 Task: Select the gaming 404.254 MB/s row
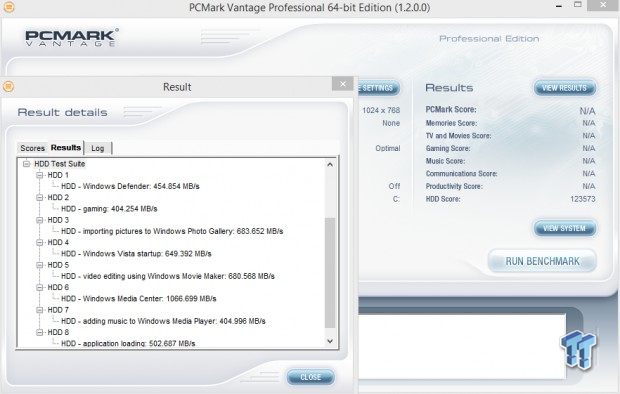[109, 209]
